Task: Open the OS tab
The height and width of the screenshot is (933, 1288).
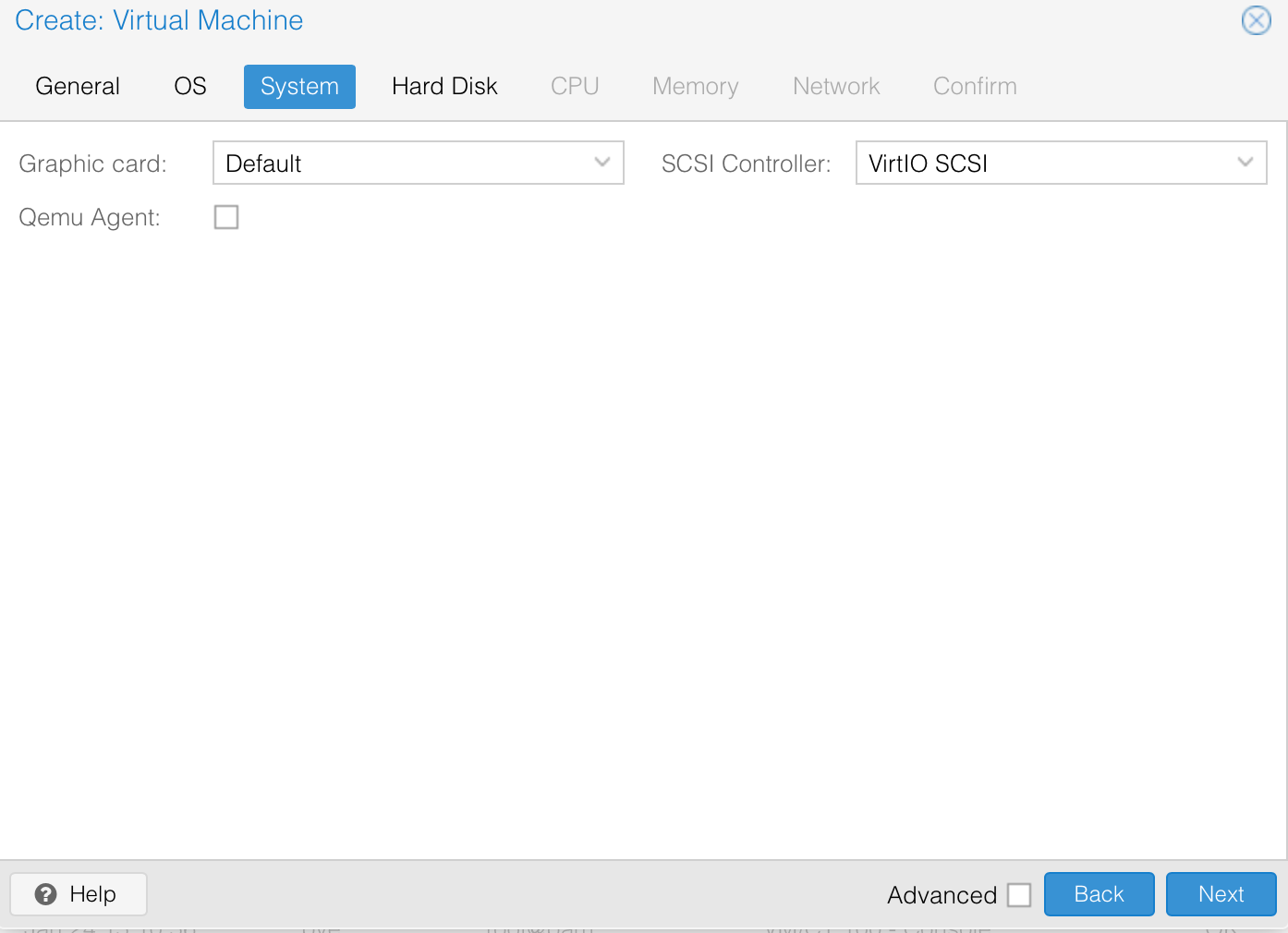Action: click(x=190, y=87)
